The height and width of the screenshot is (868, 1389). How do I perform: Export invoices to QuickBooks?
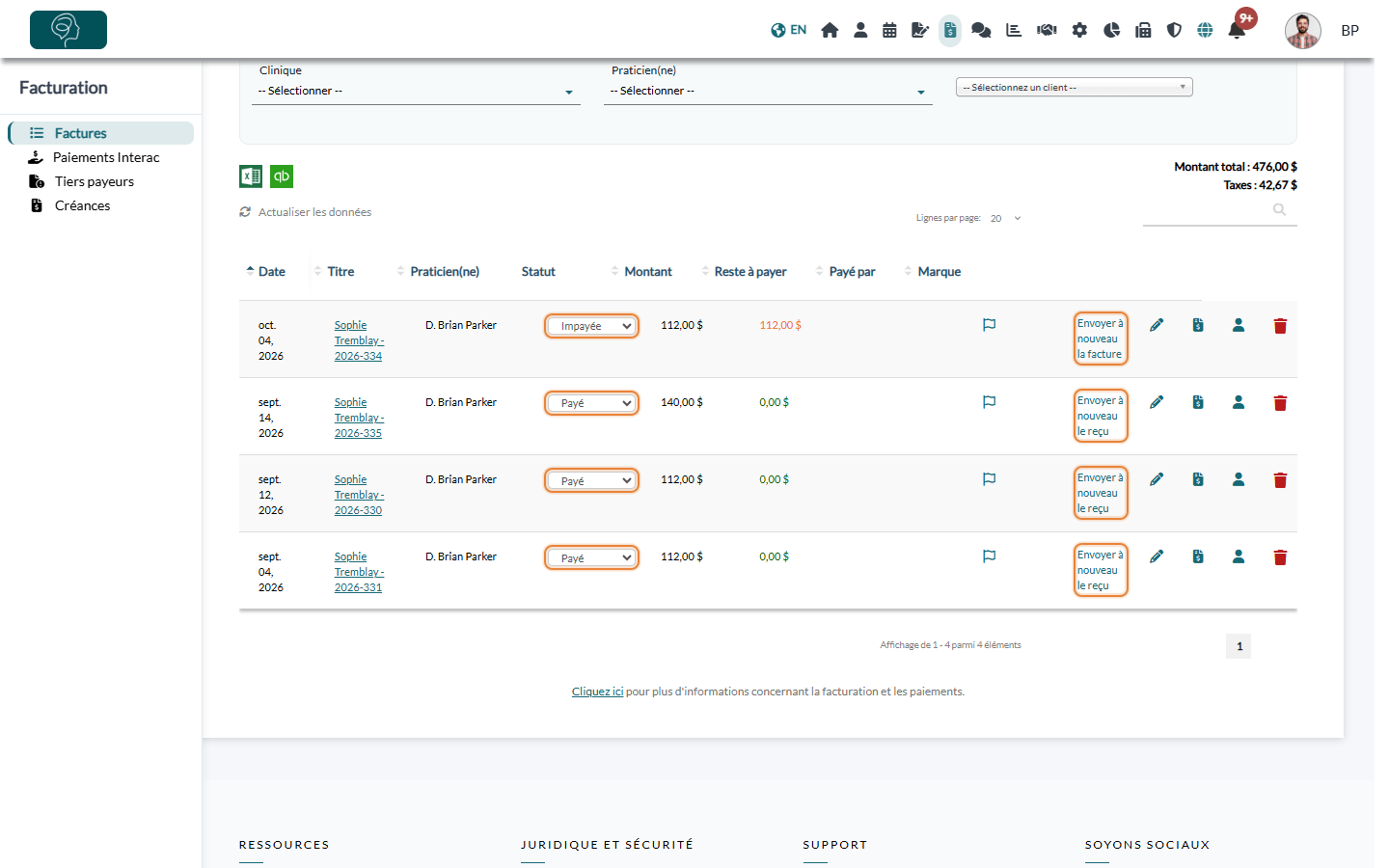tap(282, 176)
